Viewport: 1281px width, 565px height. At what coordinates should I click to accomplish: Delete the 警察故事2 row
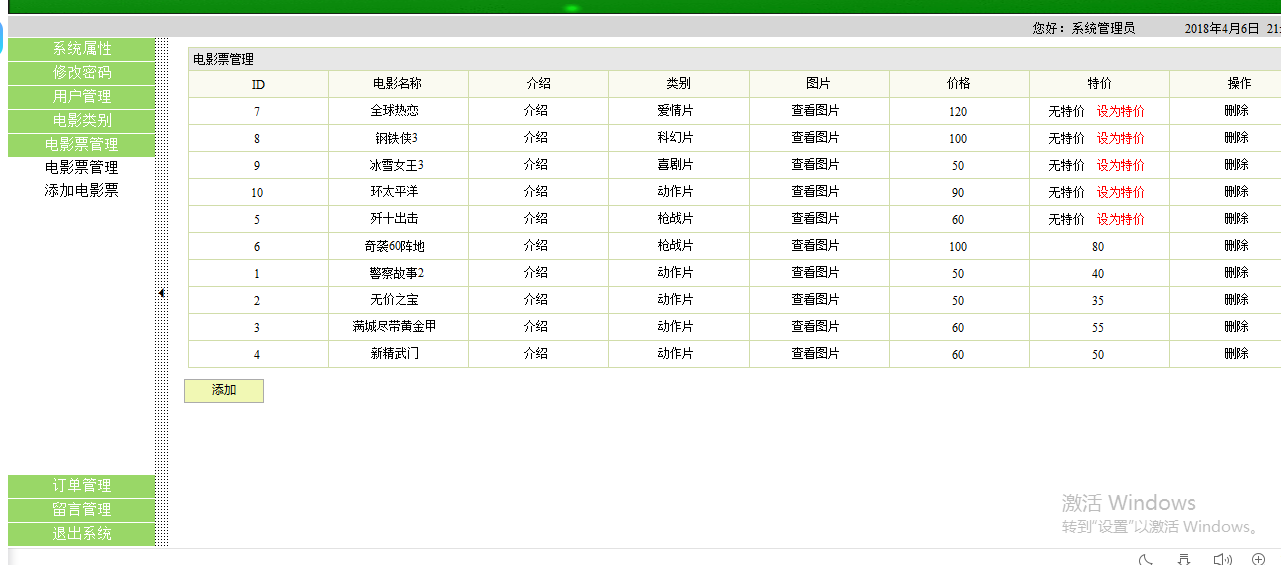(x=1236, y=273)
